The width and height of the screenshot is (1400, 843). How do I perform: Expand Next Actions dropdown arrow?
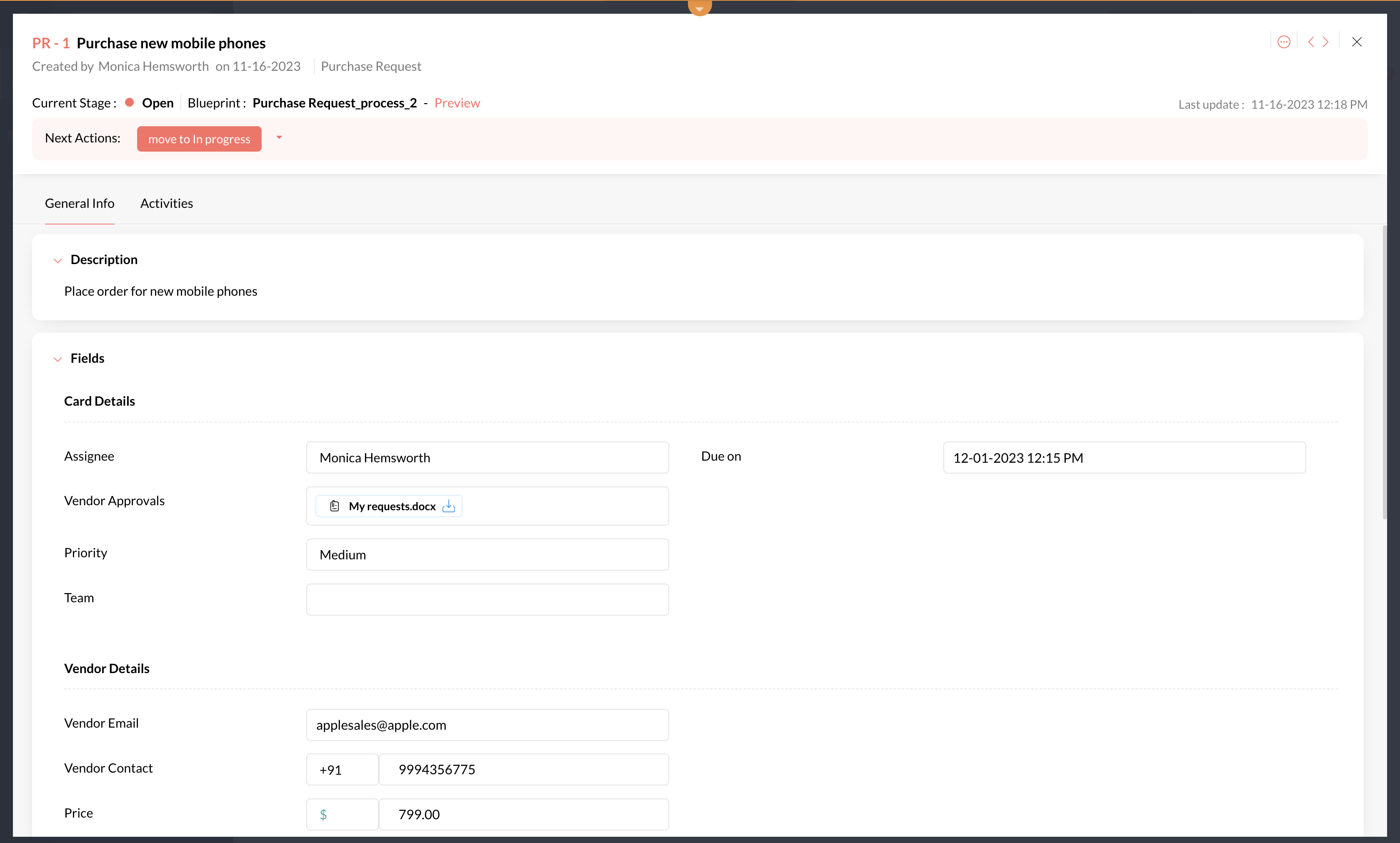pyautogui.click(x=279, y=137)
